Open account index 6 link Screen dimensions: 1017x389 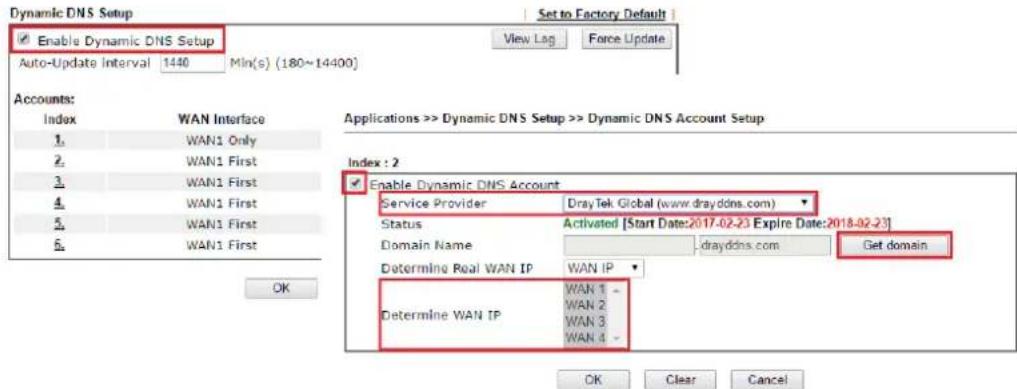point(60,244)
